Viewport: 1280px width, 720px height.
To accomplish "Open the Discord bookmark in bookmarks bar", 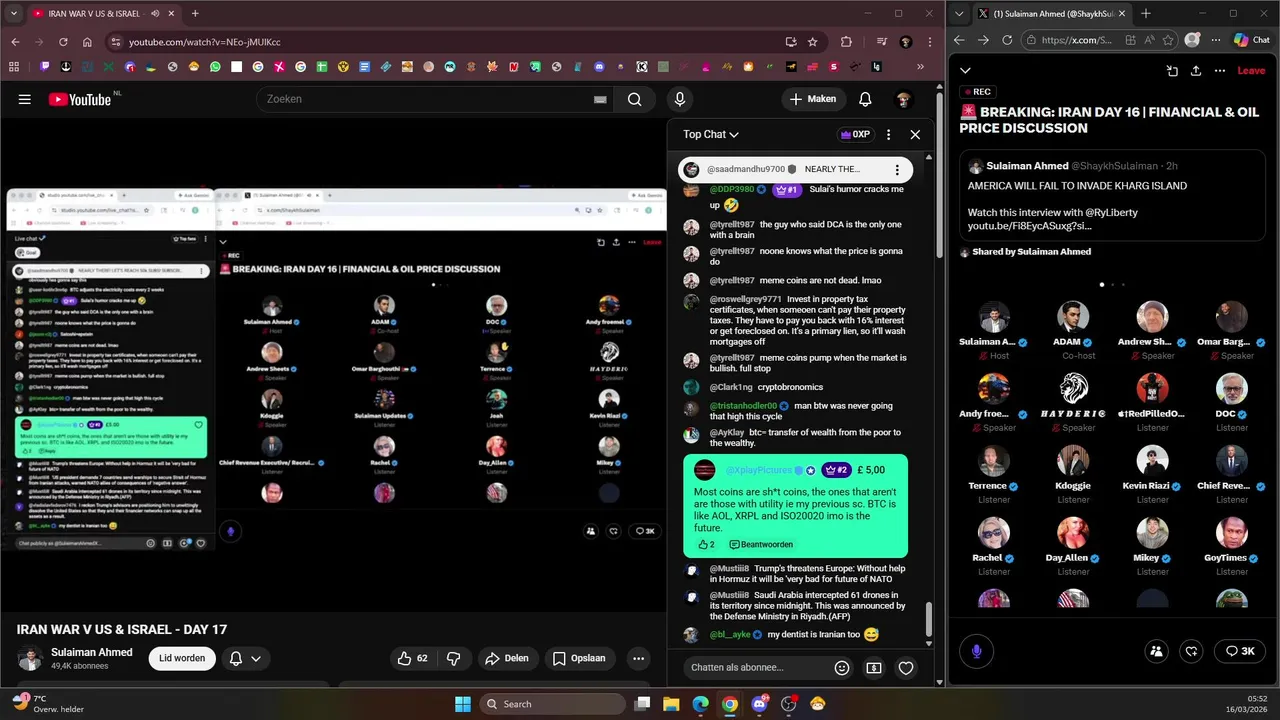I will (x=599, y=67).
